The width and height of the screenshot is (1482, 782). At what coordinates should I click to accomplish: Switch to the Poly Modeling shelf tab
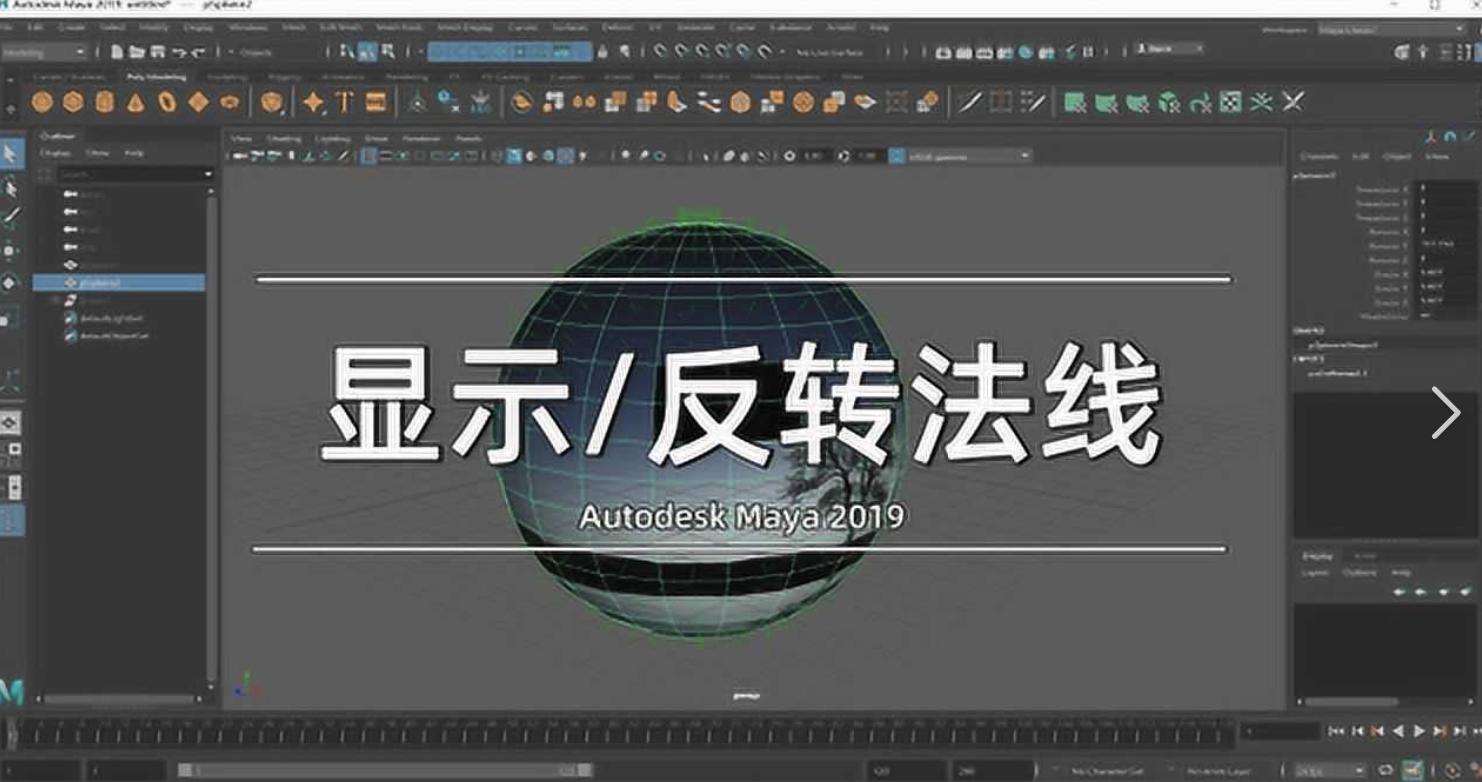(x=155, y=77)
